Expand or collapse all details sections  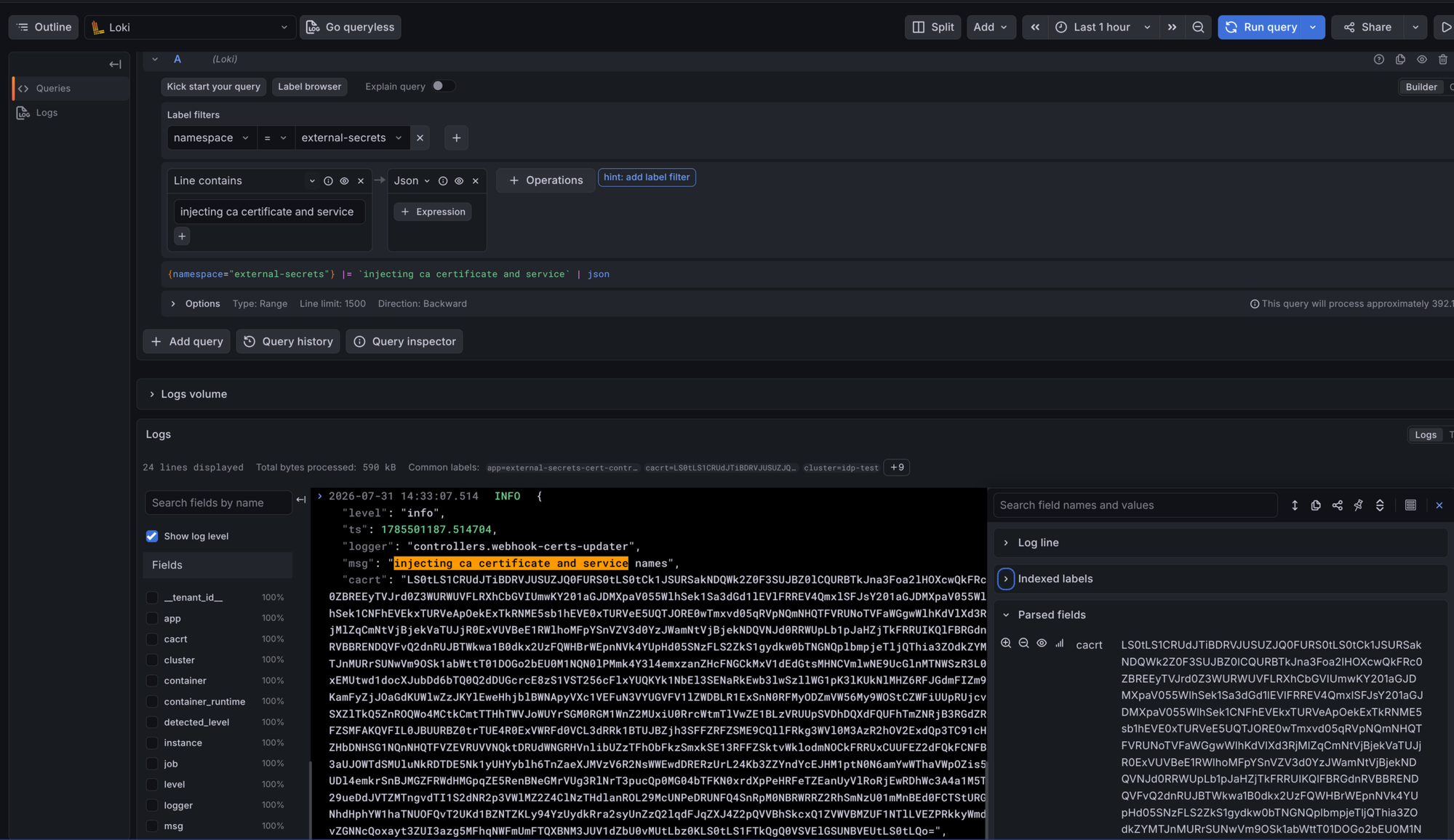[x=1380, y=505]
